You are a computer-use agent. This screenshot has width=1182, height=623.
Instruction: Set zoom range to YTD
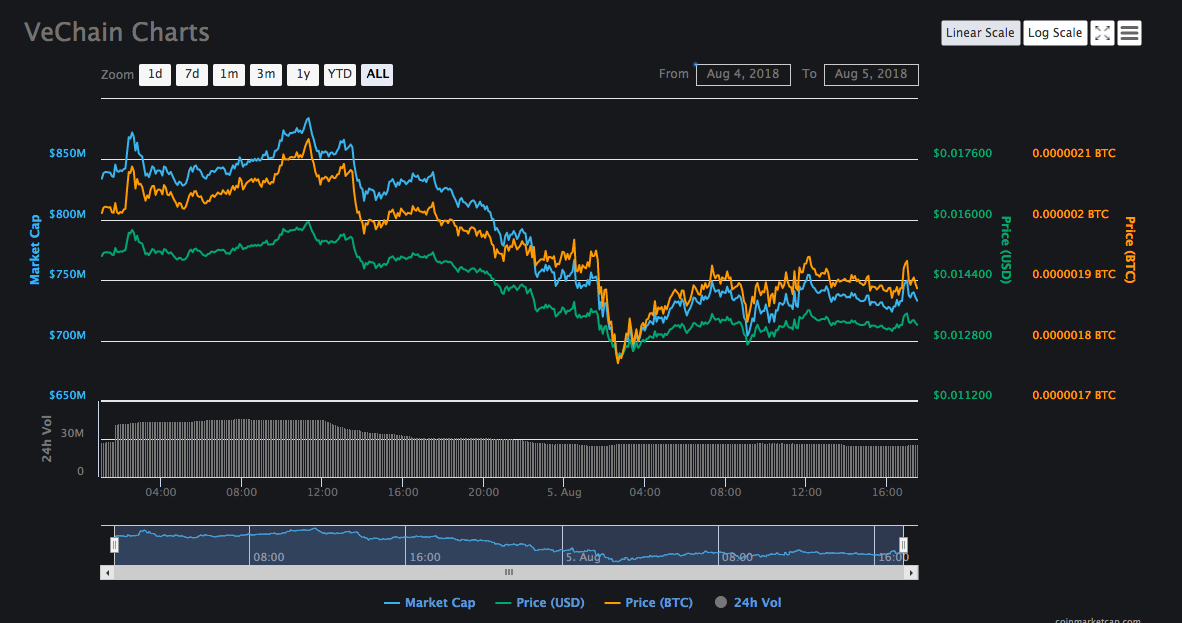339,74
